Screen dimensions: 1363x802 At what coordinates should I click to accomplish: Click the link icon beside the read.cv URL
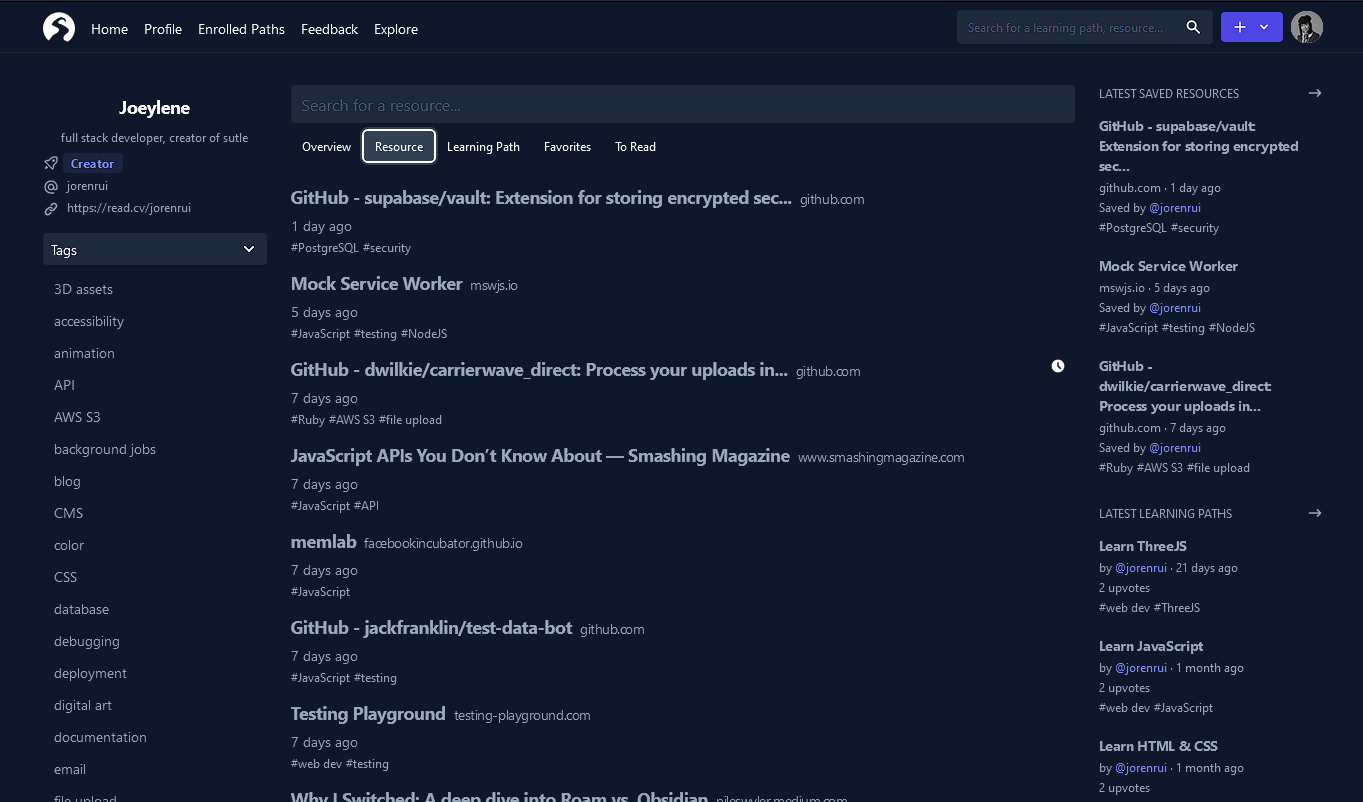50,208
